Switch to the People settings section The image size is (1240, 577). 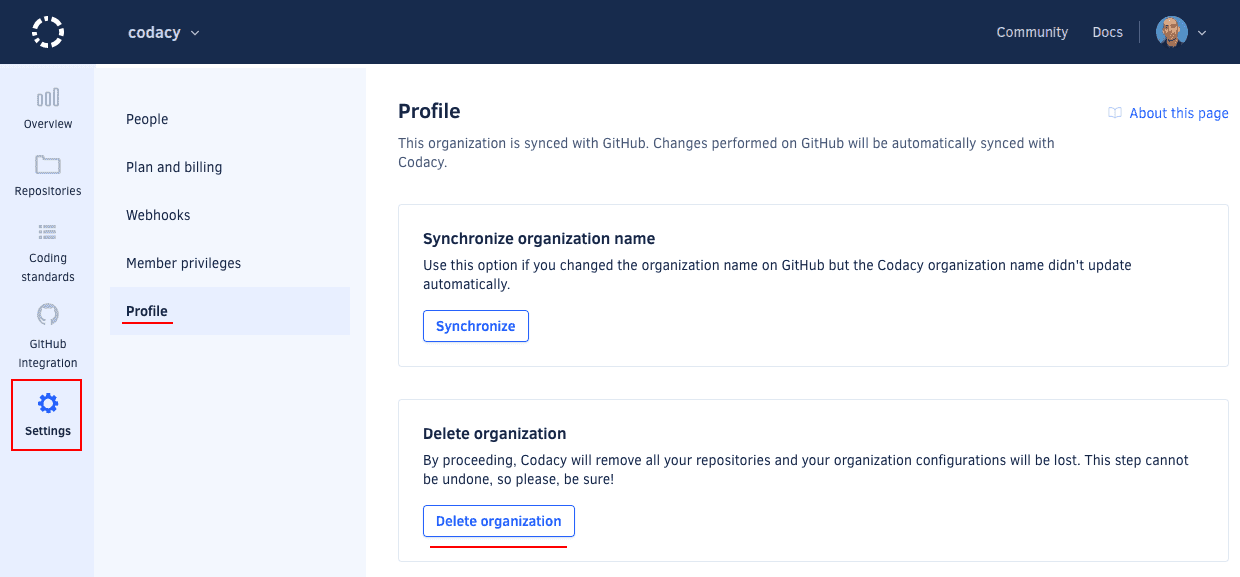[147, 119]
